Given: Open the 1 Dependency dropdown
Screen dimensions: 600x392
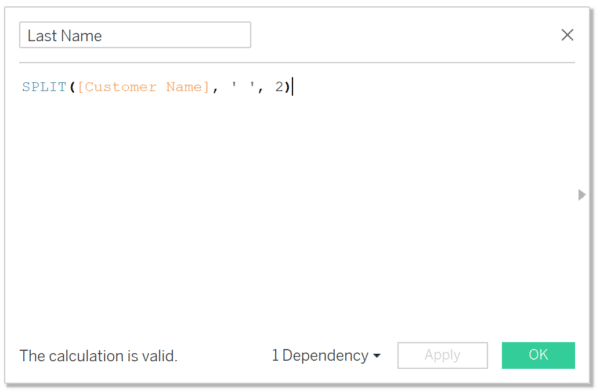Looking at the screenshot, I should coord(326,356).
